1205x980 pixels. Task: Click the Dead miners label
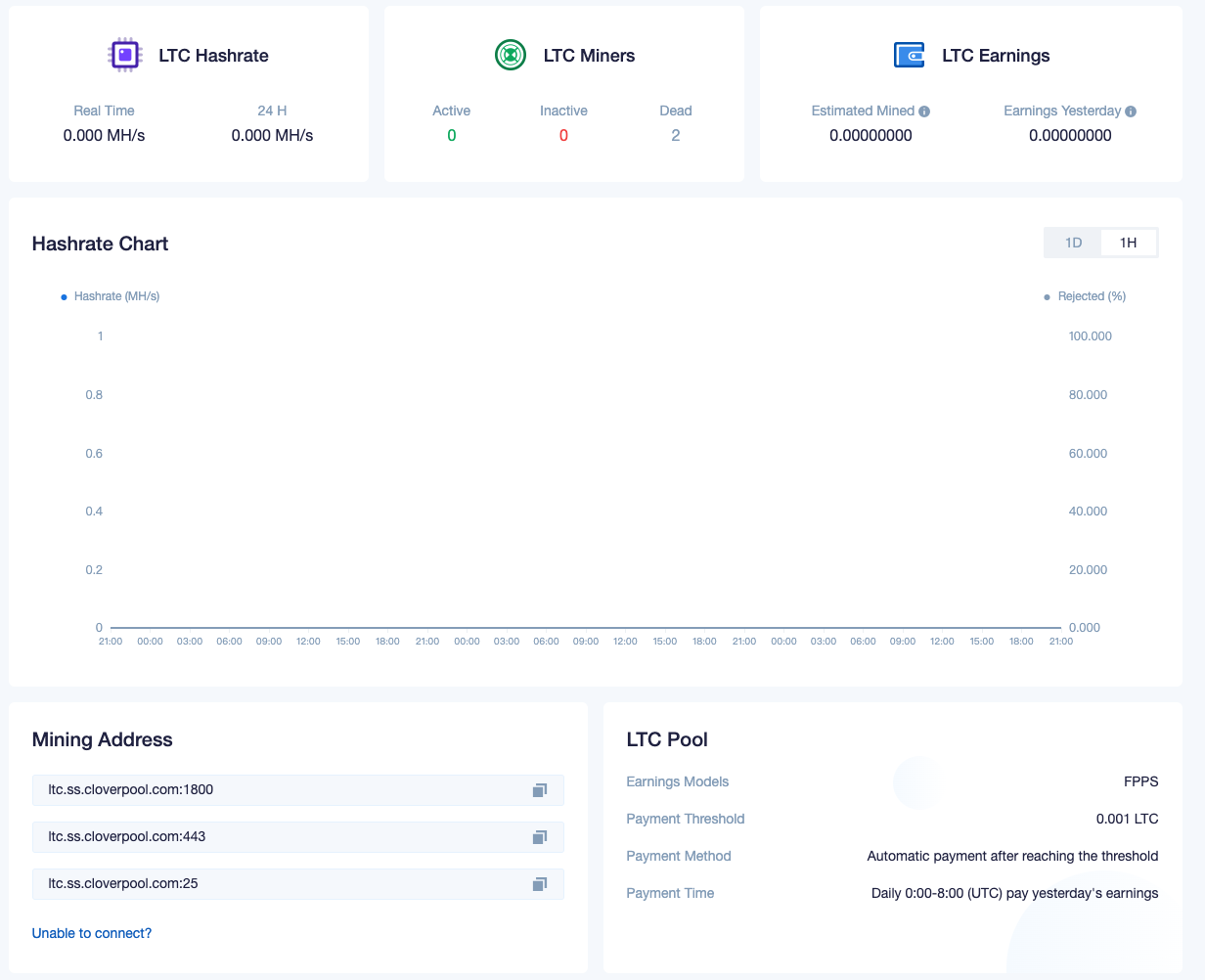[x=676, y=111]
